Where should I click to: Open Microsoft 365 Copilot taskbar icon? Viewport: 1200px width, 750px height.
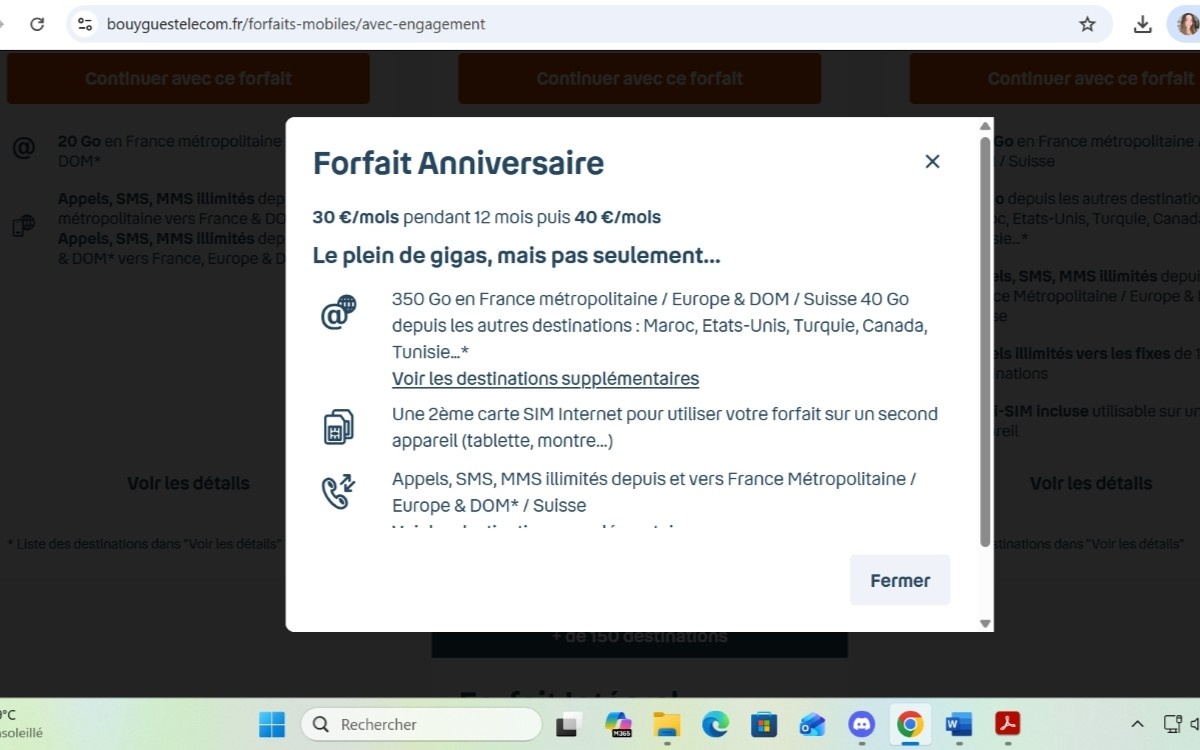(x=618, y=724)
